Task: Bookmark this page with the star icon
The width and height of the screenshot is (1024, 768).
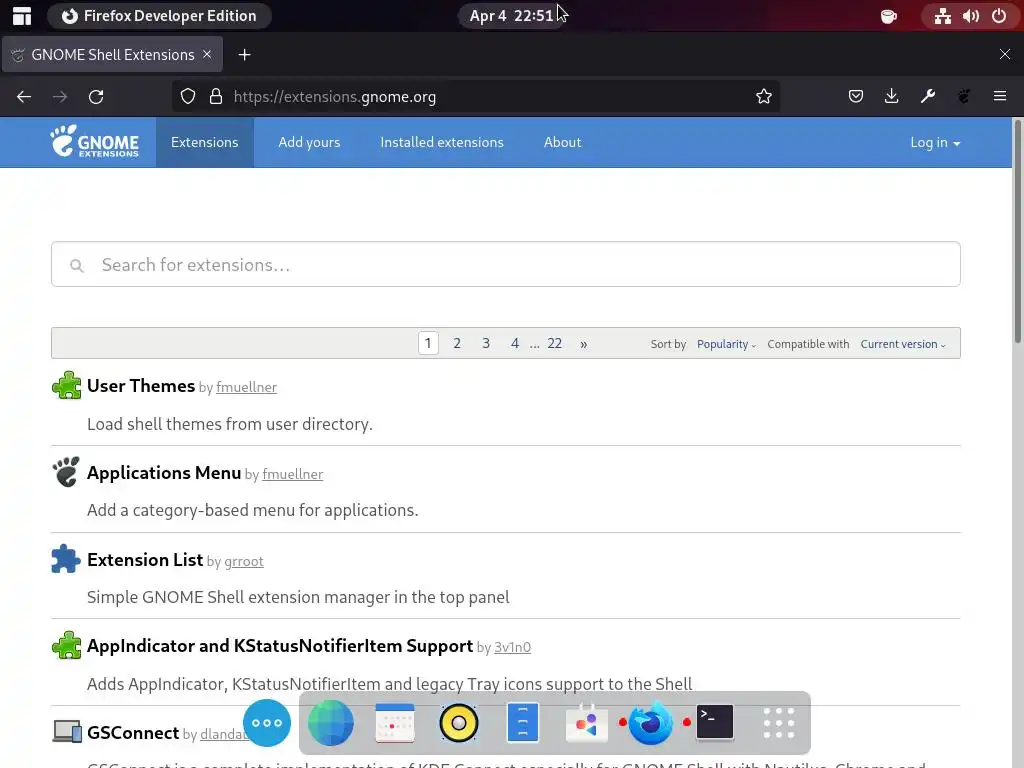Action: pyautogui.click(x=763, y=97)
